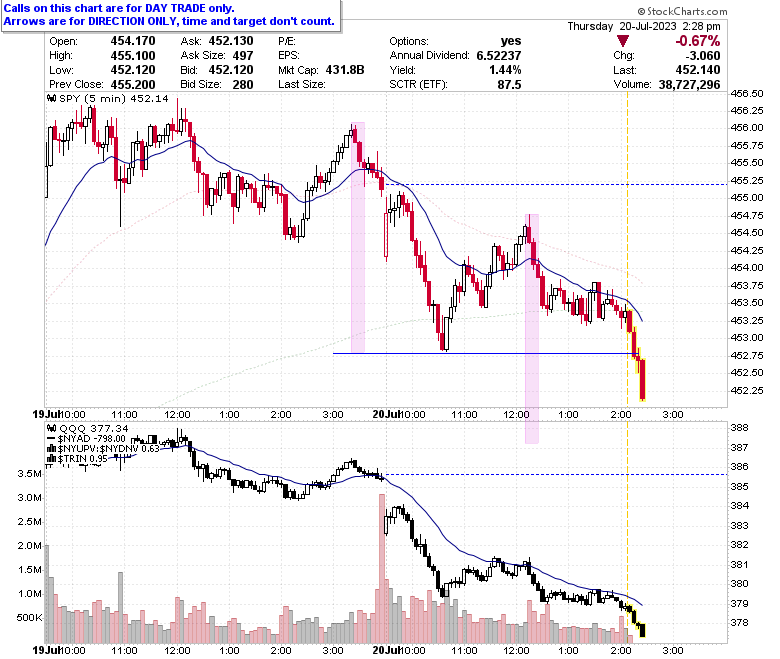Click the Low value 452.120
The width and height of the screenshot is (780, 659).
pos(133,70)
